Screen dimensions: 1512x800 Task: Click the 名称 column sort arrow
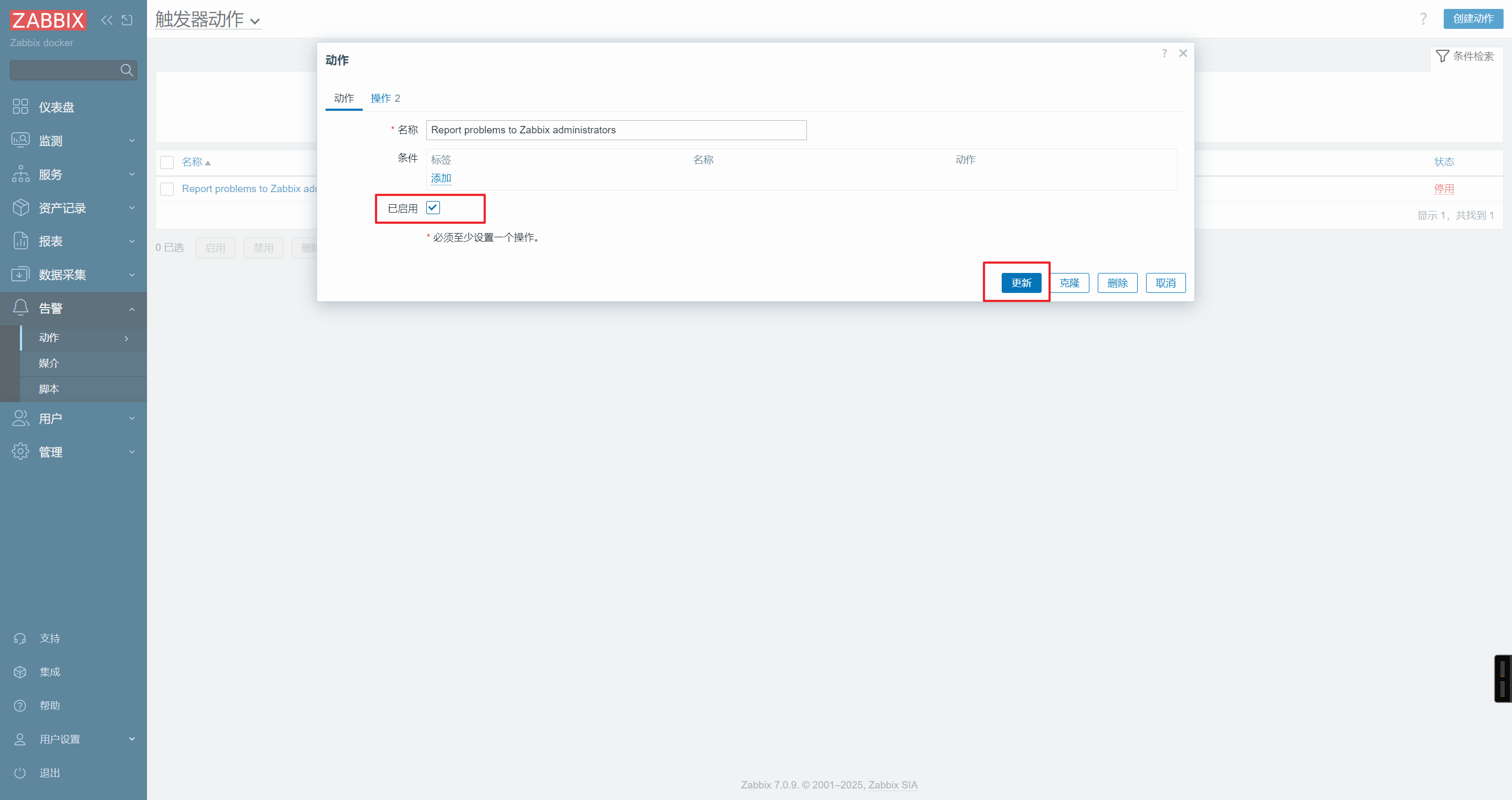208,163
